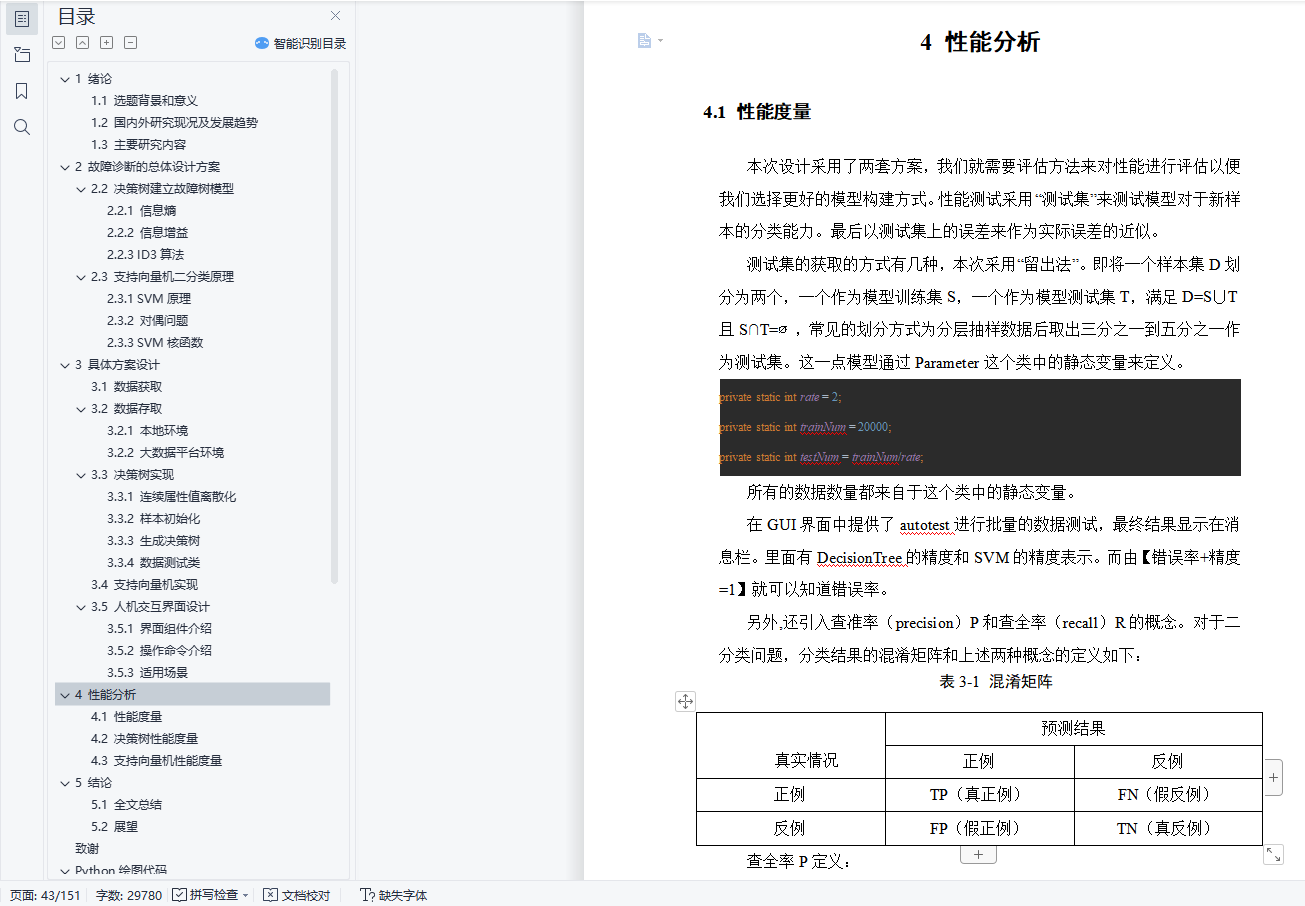This screenshot has height=906, width=1305.
Task: Click the table resize handle at bottom-right corner
Action: [x=1273, y=855]
